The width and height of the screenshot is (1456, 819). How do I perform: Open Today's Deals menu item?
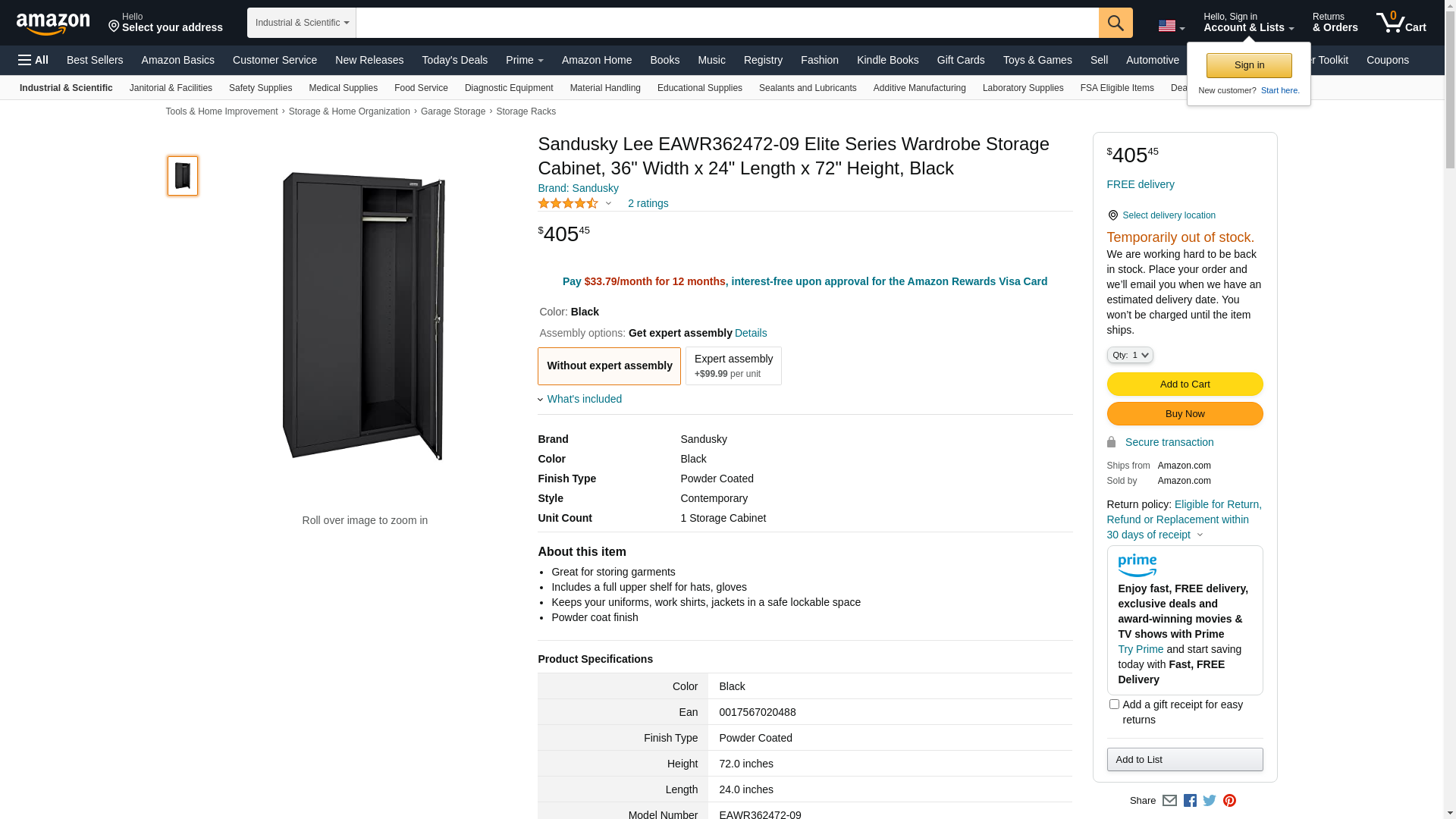454,60
